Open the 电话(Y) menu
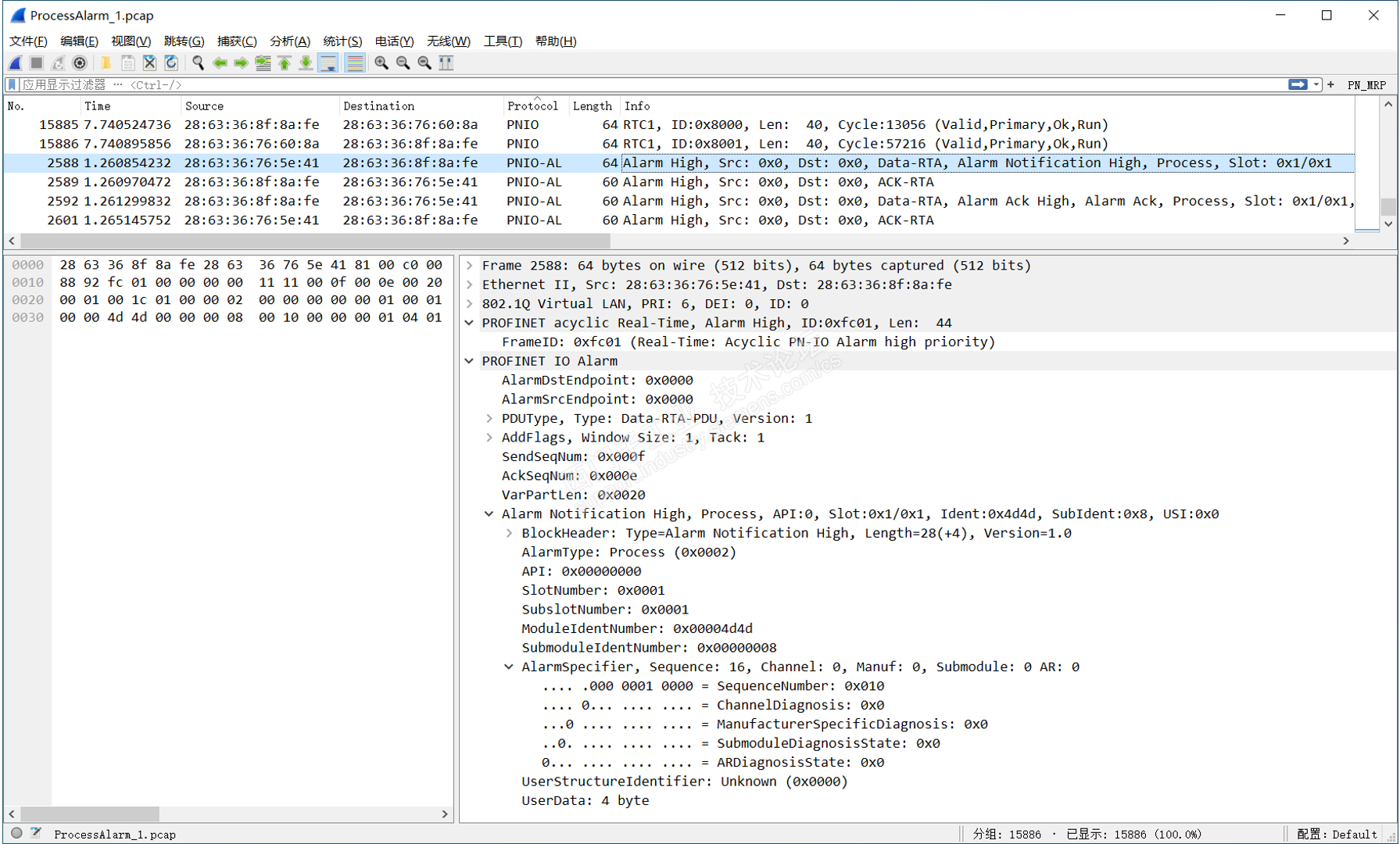 [394, 41]
